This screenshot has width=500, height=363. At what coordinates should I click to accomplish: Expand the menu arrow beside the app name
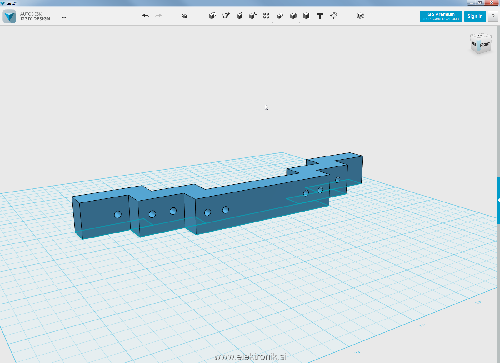click(64, 17)
